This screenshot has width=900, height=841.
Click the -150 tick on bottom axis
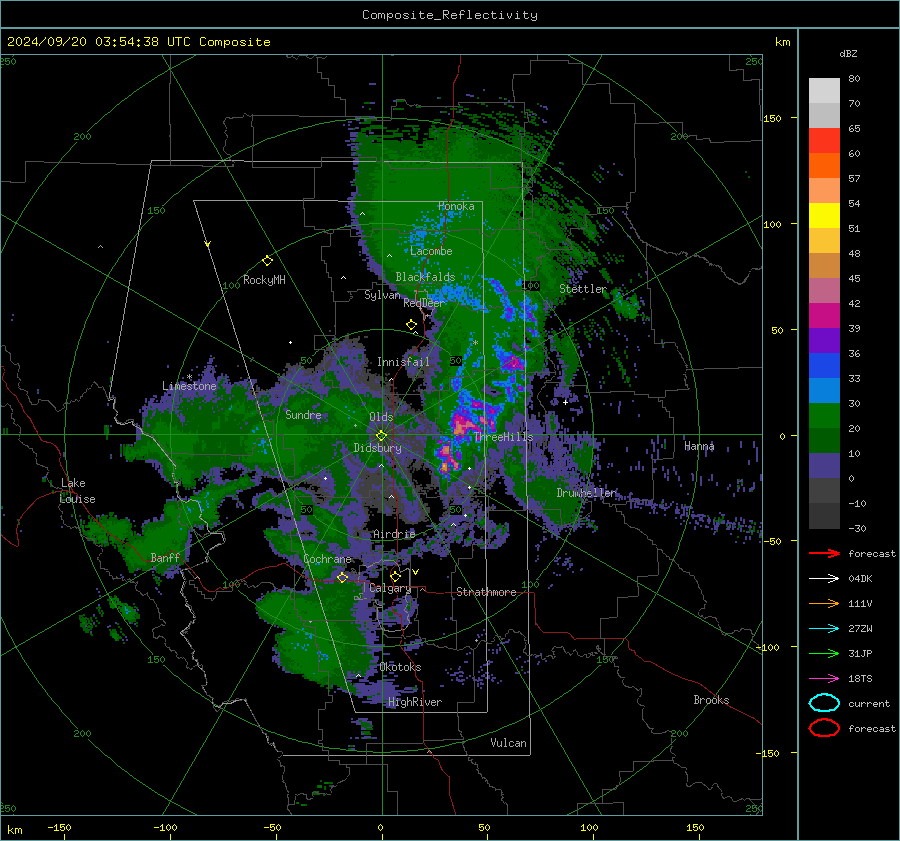[x=59, y=828]
